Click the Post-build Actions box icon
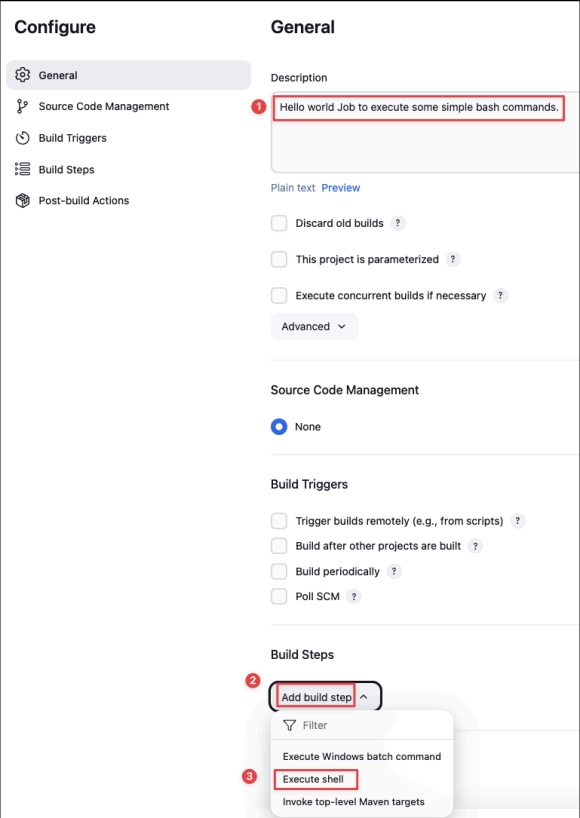The image size is (580, 818). 22,200
